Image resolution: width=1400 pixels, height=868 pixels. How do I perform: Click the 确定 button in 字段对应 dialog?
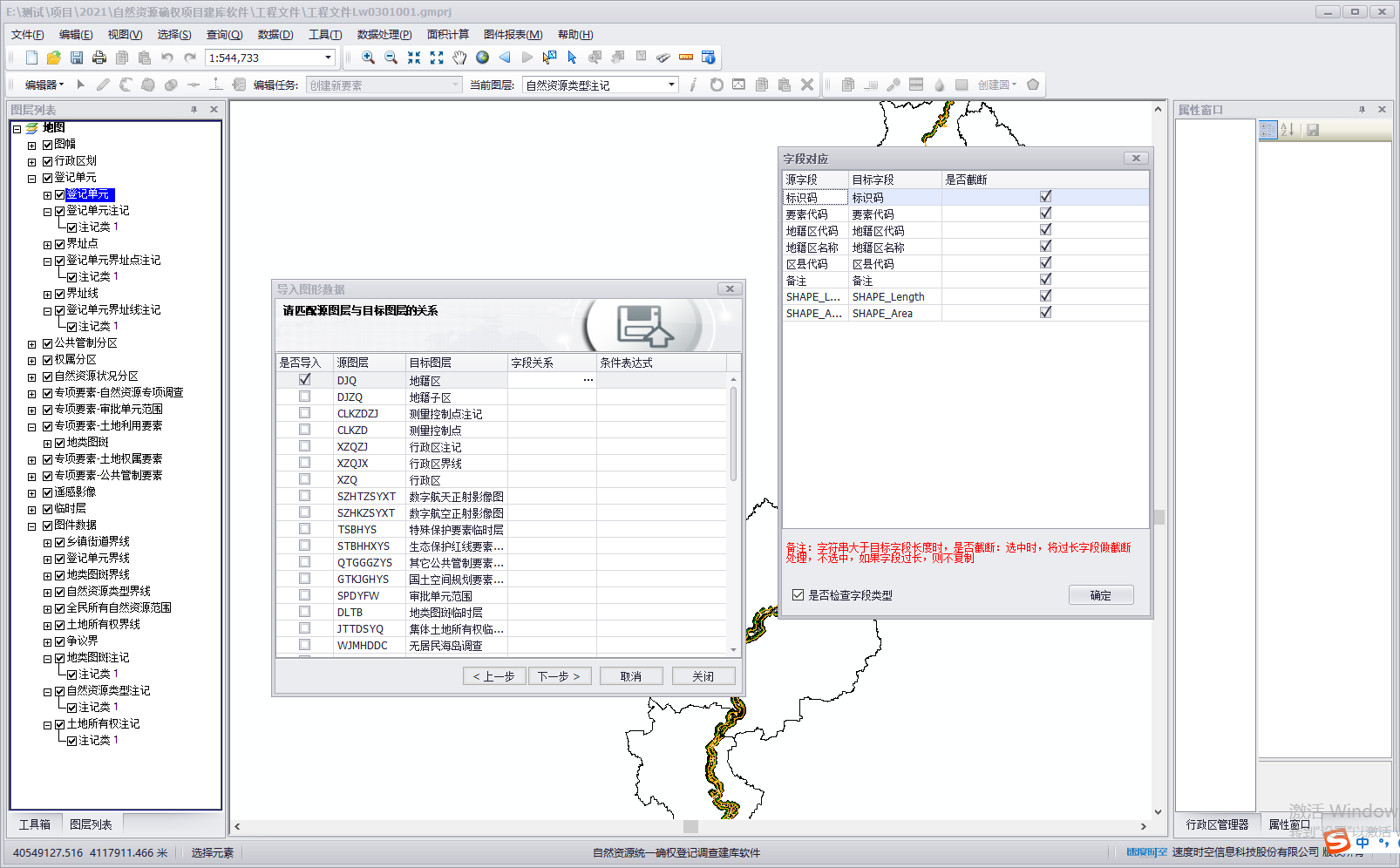[x=1100, y=595]
